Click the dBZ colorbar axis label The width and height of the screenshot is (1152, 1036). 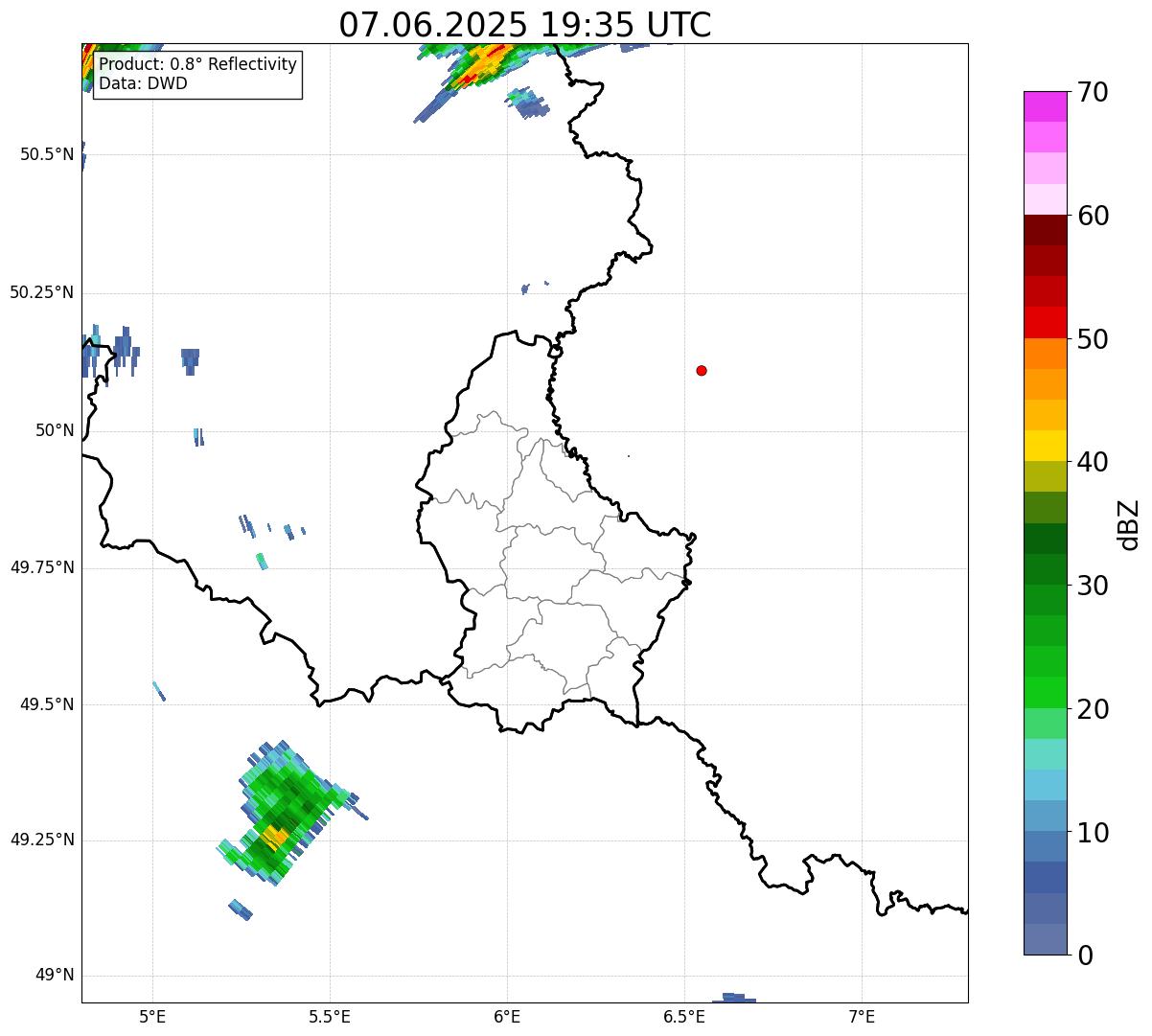click(1129, 524)
